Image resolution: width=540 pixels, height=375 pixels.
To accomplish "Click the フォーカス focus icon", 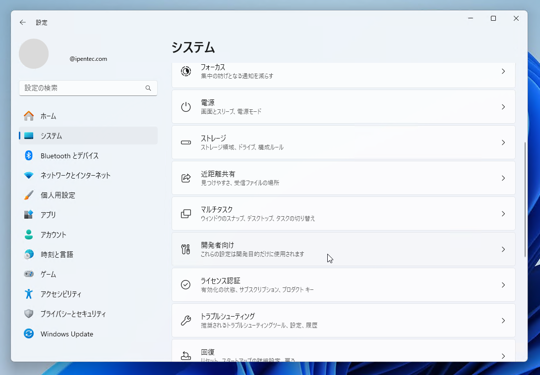I will click(186, 71).
